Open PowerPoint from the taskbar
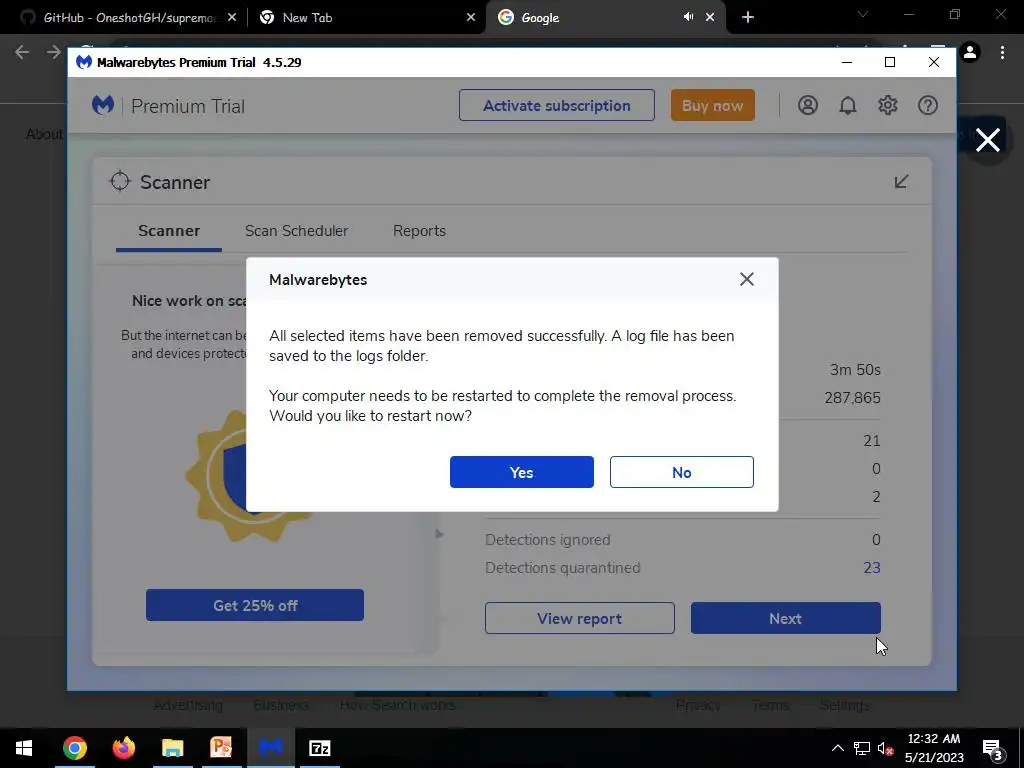Image resolution: width=1024 pixels, height=768 pixels. point(221,748)
